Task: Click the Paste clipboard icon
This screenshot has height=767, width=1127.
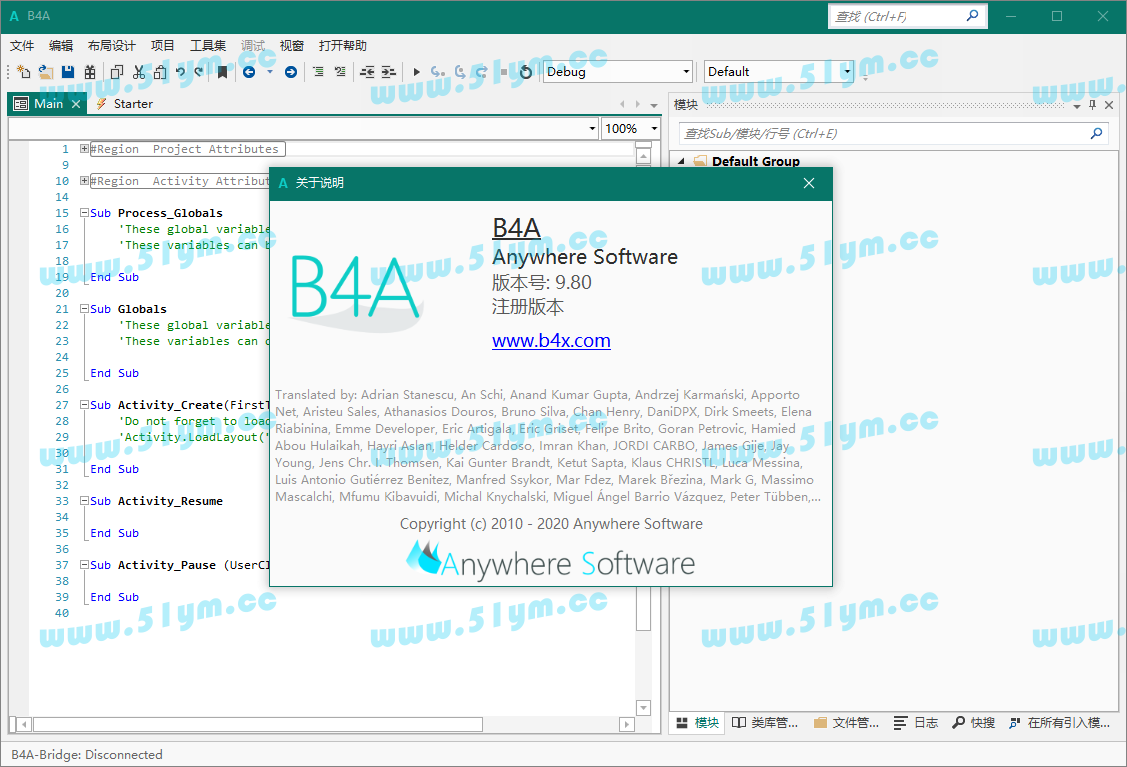Action: (x=160, y=71)
